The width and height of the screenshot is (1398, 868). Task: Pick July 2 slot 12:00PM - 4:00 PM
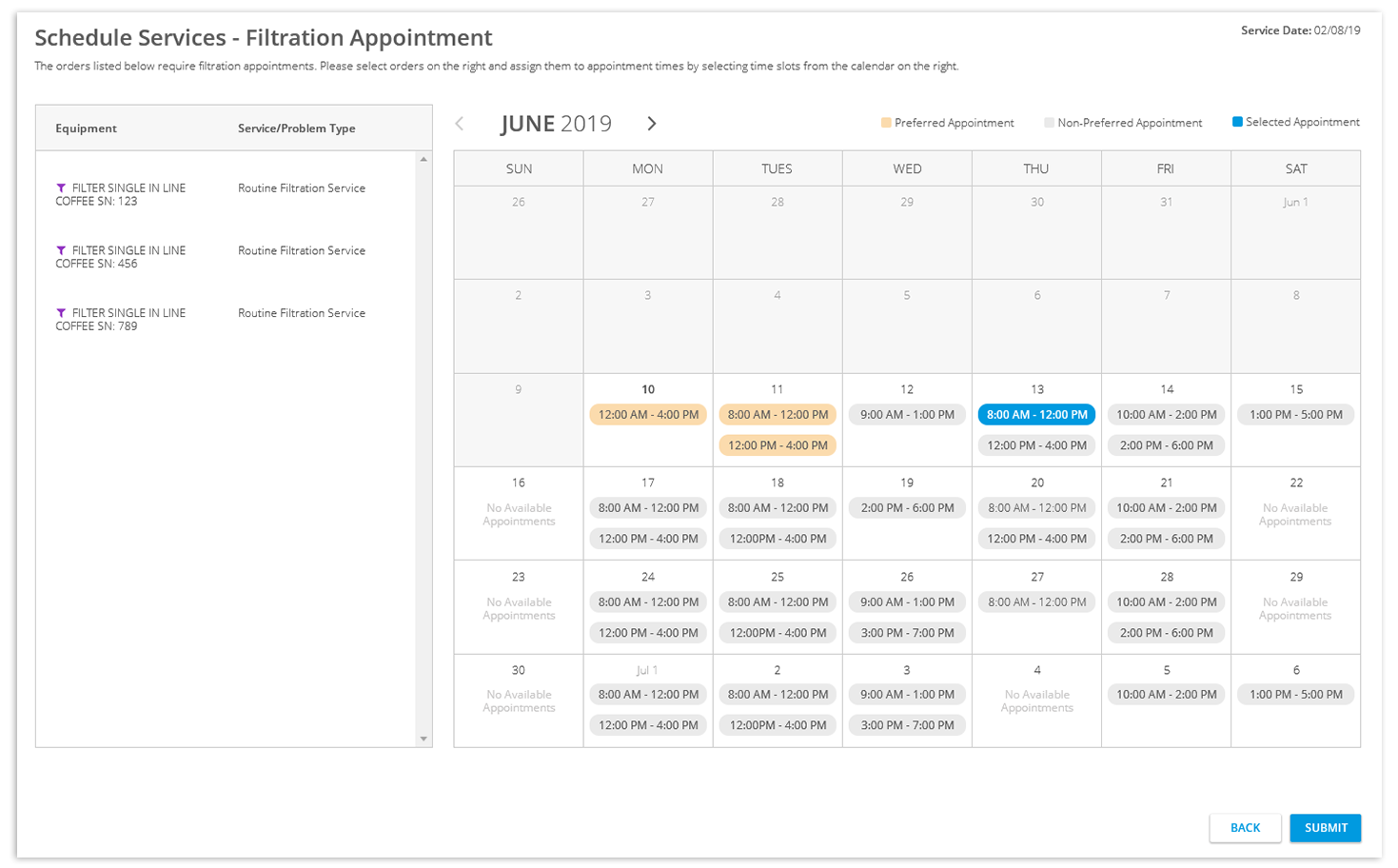pos(778,725)
